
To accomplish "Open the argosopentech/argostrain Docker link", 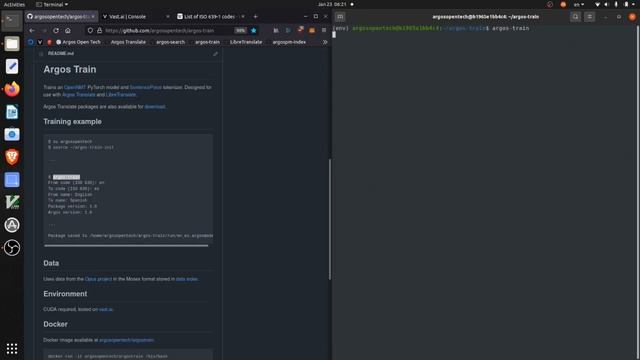I will pyautogui.click(x=127, y=340).
